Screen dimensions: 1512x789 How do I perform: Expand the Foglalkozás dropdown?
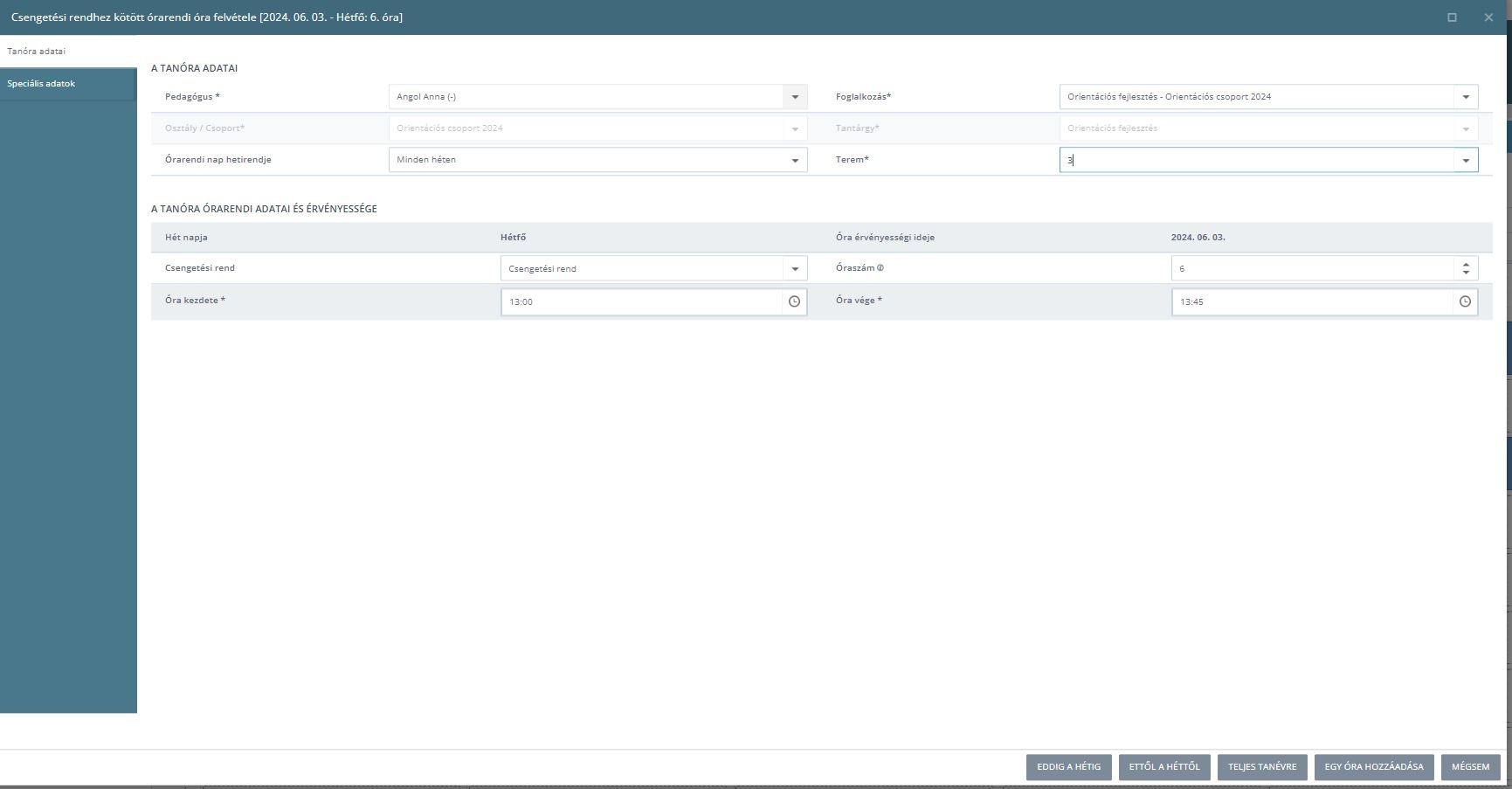tap(1466, 97)
